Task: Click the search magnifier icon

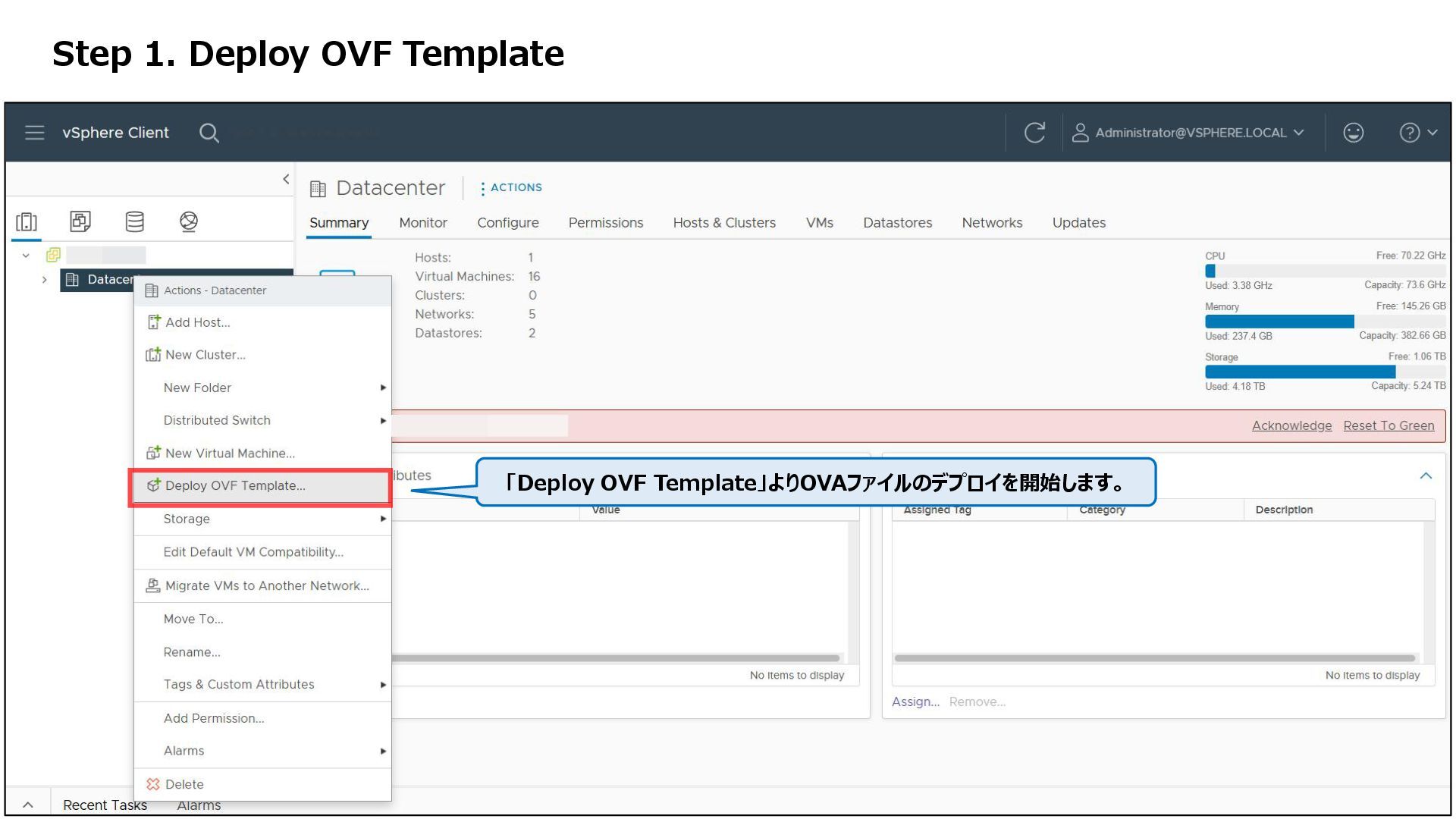Action: [209, 133]
